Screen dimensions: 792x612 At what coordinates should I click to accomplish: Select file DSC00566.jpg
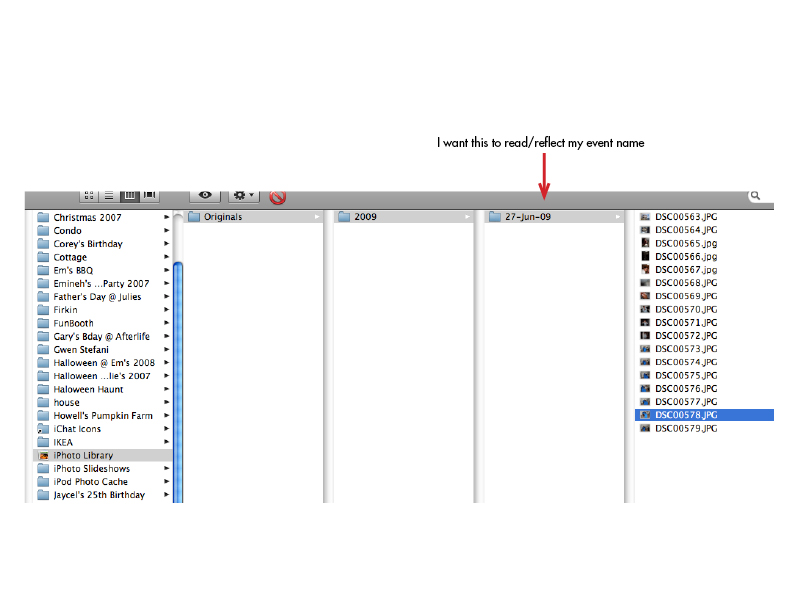tap(704, 257)
